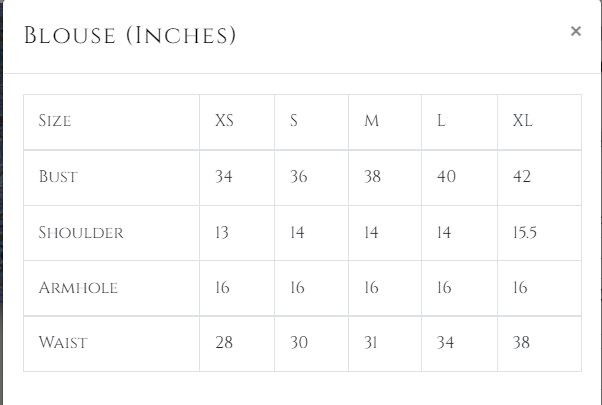This screenshot has width=602, height=405.
Task: Select the Bust row label
Action: tap(58, 177)
